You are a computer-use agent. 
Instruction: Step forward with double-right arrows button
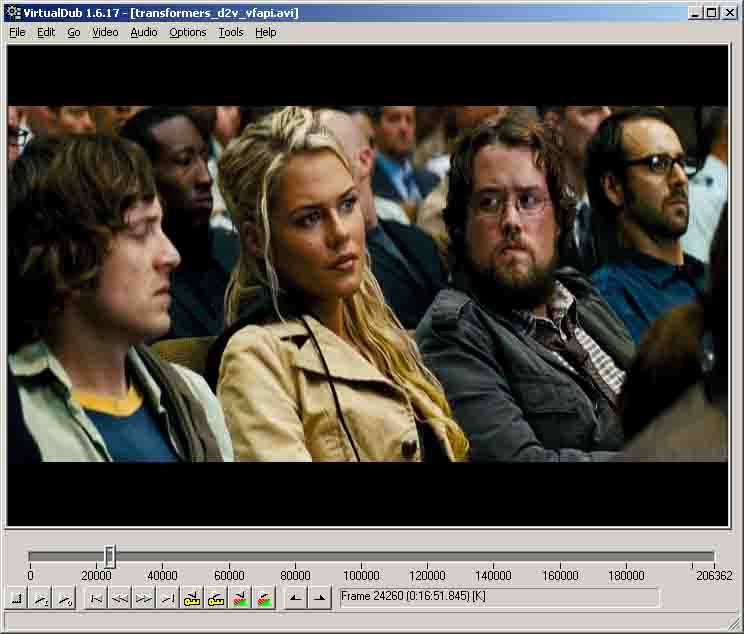click(144, 598)
